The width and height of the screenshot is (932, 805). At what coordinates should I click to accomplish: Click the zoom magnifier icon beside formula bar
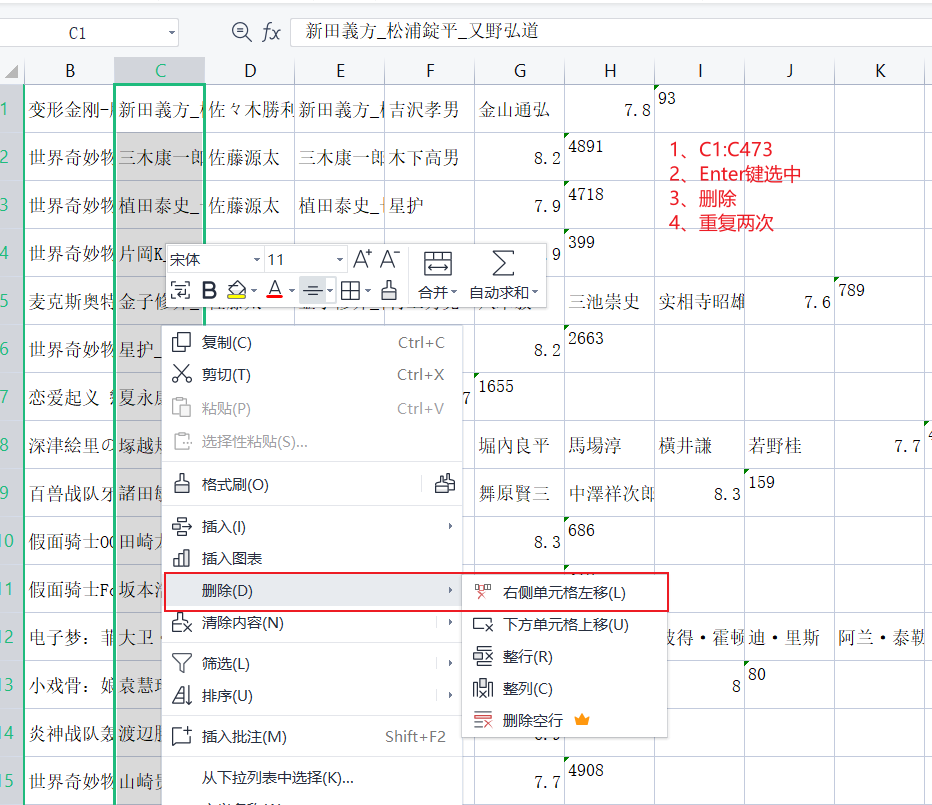[241, 32]
